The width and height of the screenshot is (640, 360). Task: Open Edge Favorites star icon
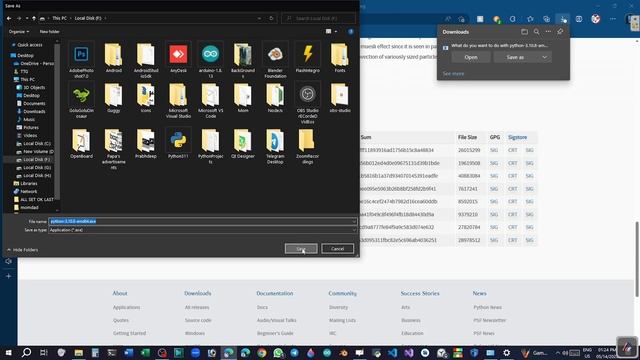point(530,19)
